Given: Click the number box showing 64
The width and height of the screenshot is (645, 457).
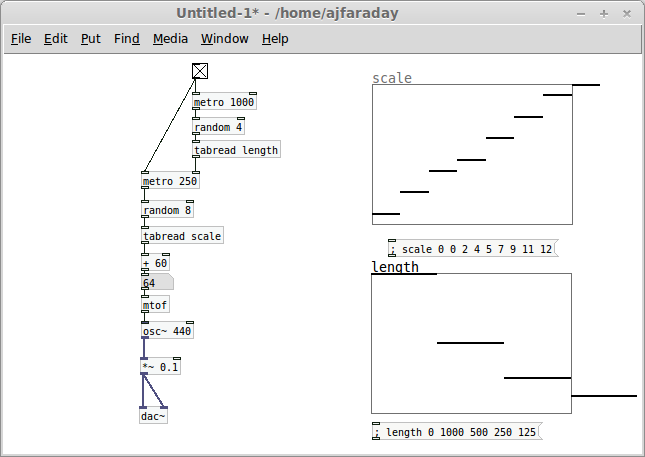Looking at the screenshot, I should (157, 283).
